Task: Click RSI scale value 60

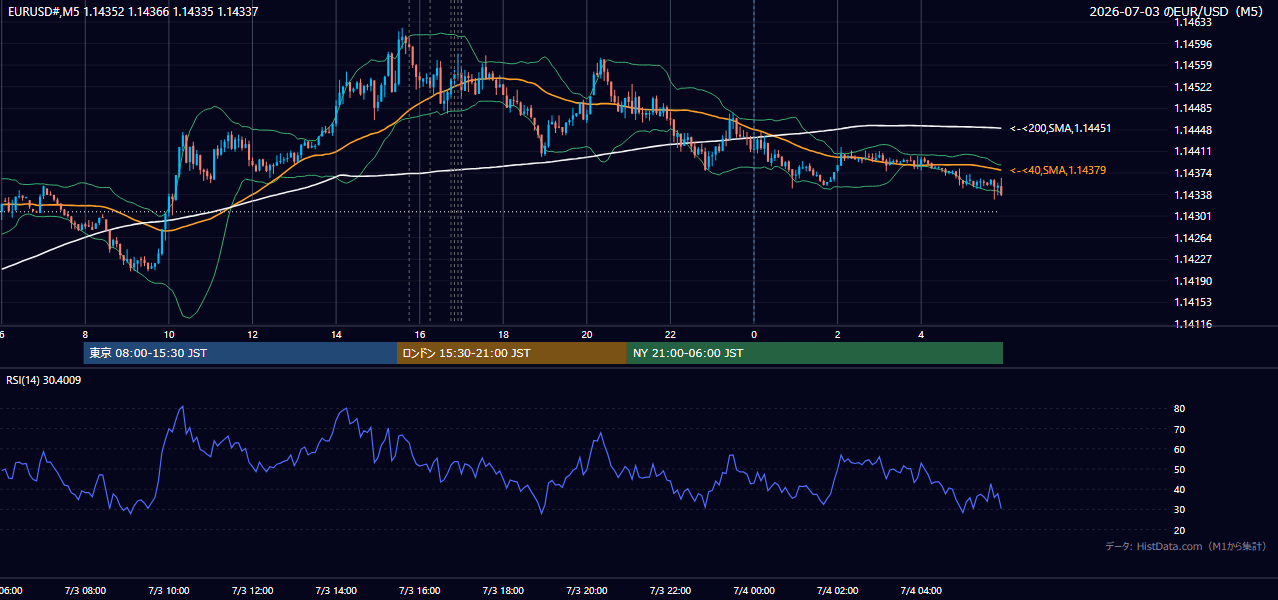Action: pos(1180,449)
